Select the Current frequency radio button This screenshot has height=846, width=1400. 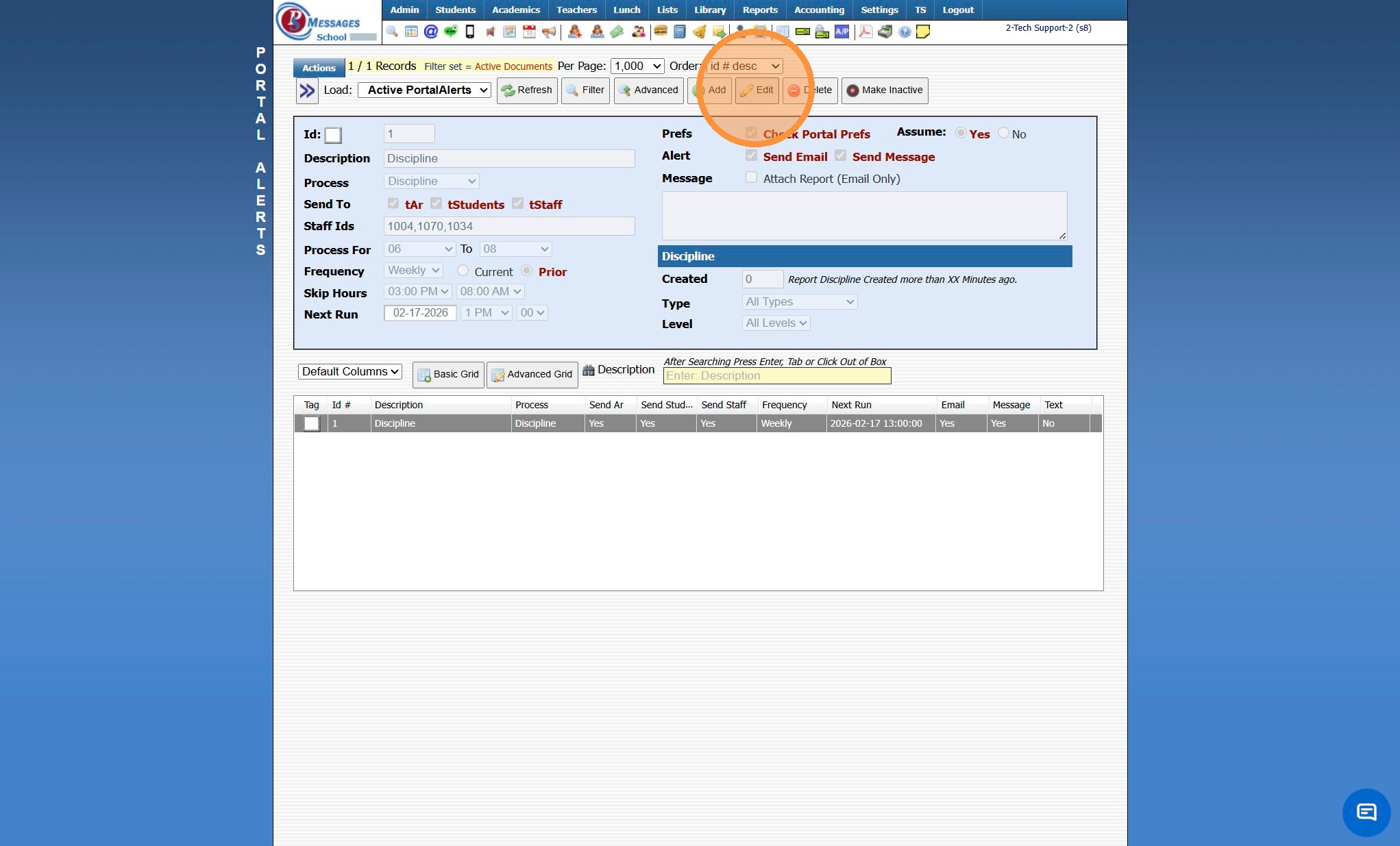point(463,271)
